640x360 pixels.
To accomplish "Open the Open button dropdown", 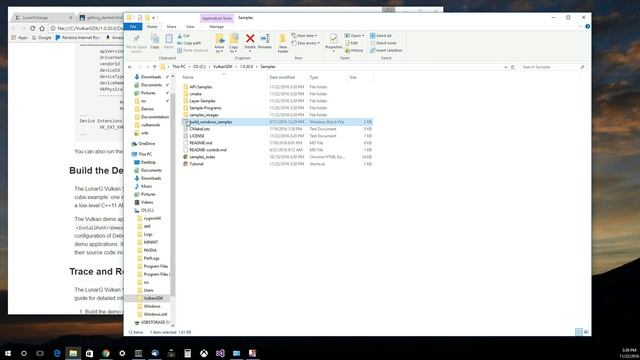I will (x=354, y=36).
